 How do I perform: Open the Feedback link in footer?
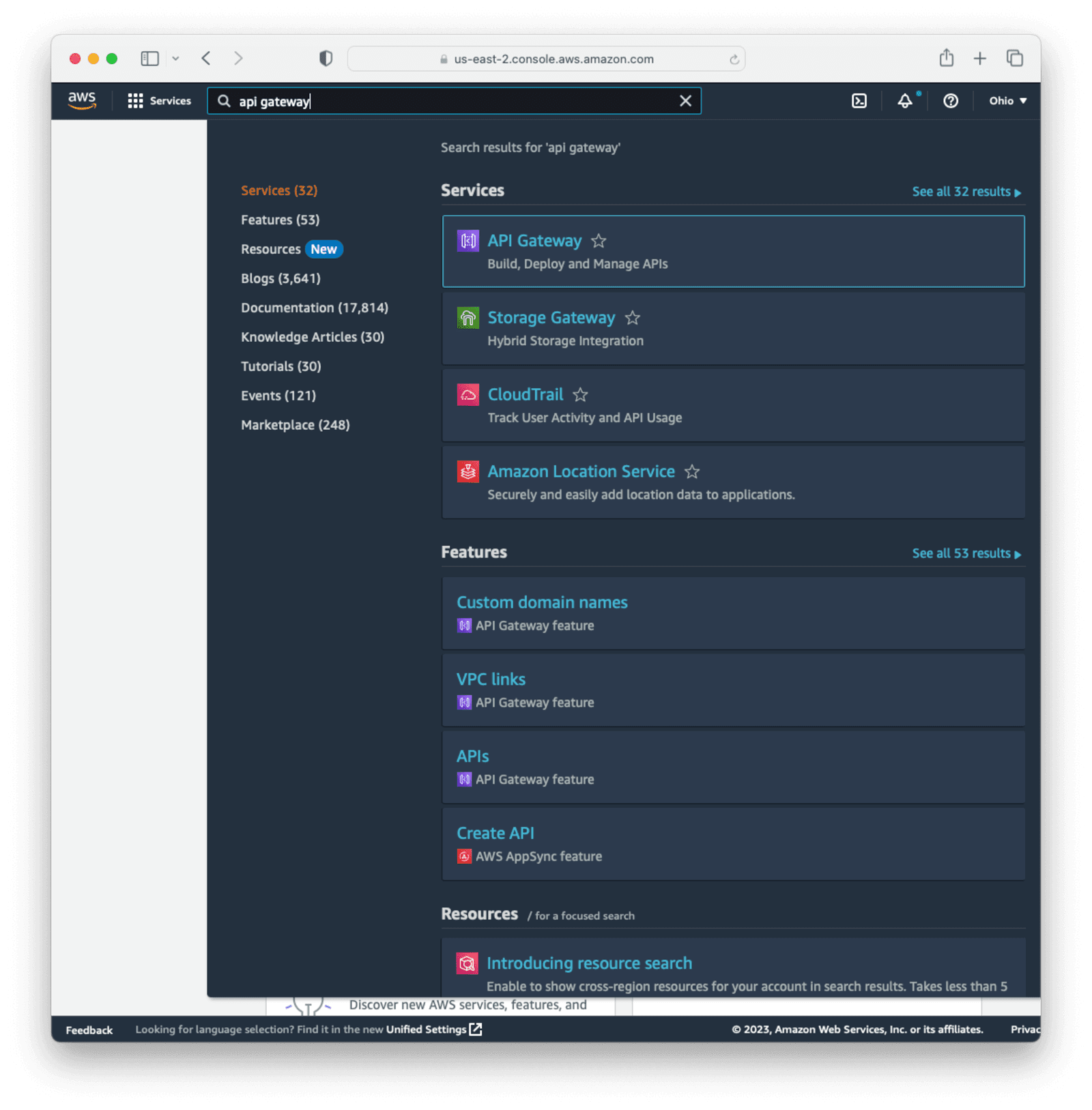[x=89, y=1030]
